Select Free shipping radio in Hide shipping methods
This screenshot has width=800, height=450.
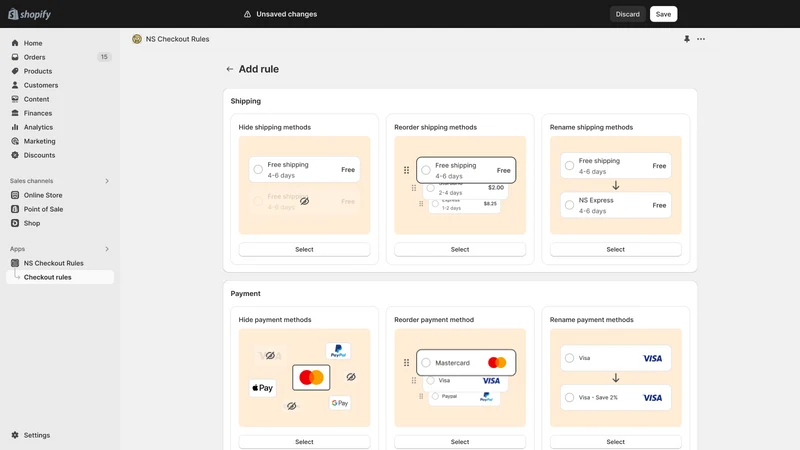pyautogui.click(x=258, y=169)
